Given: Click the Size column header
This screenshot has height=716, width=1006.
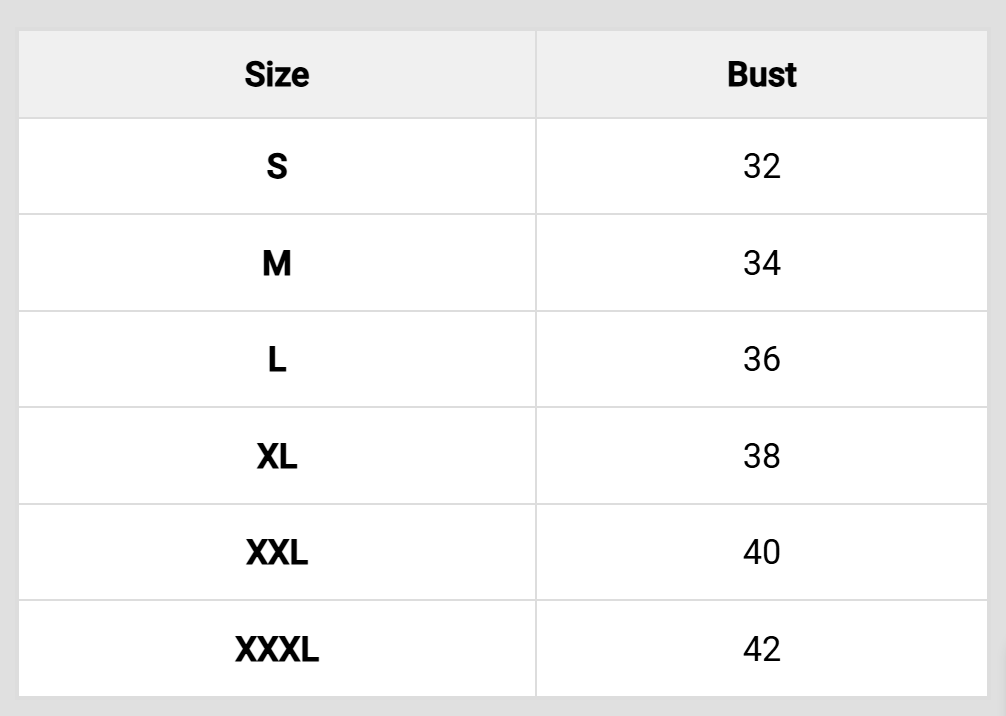Looking at the screenshot, I should [x=277, y=75].
